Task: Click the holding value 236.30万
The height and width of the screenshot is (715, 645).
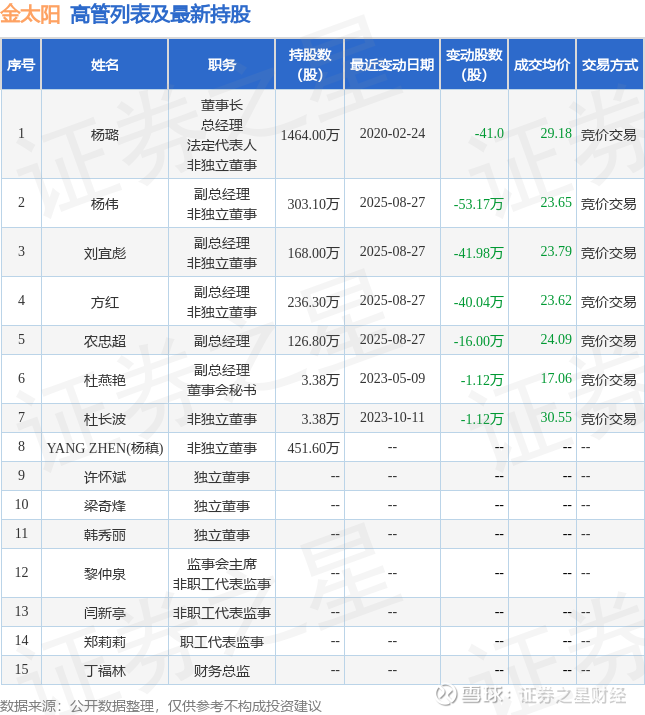Action: pos(313,301)
